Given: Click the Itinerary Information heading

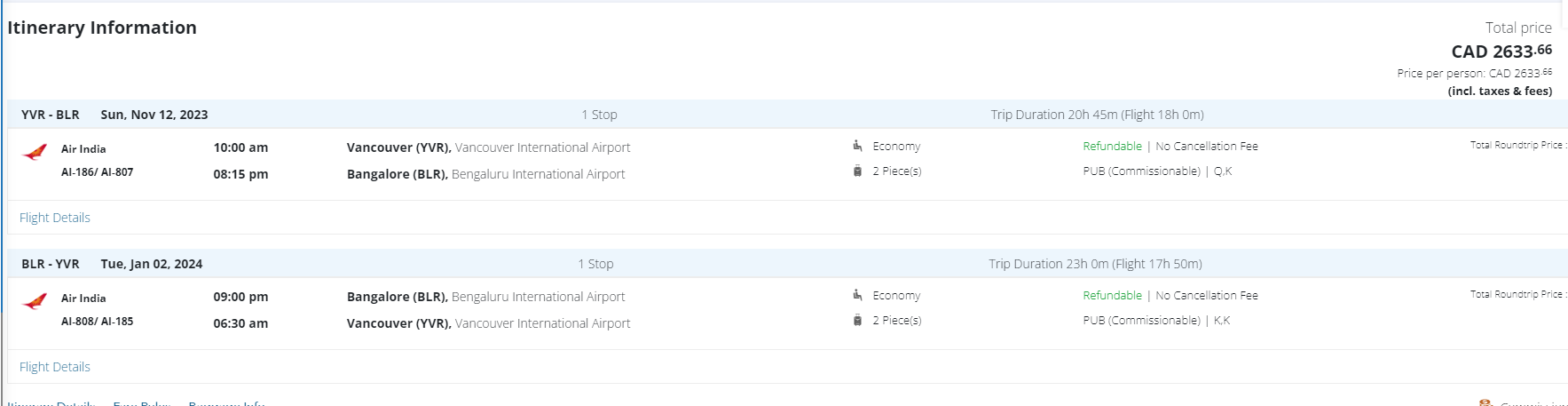Looking at the screenshot, I should 102,28.
